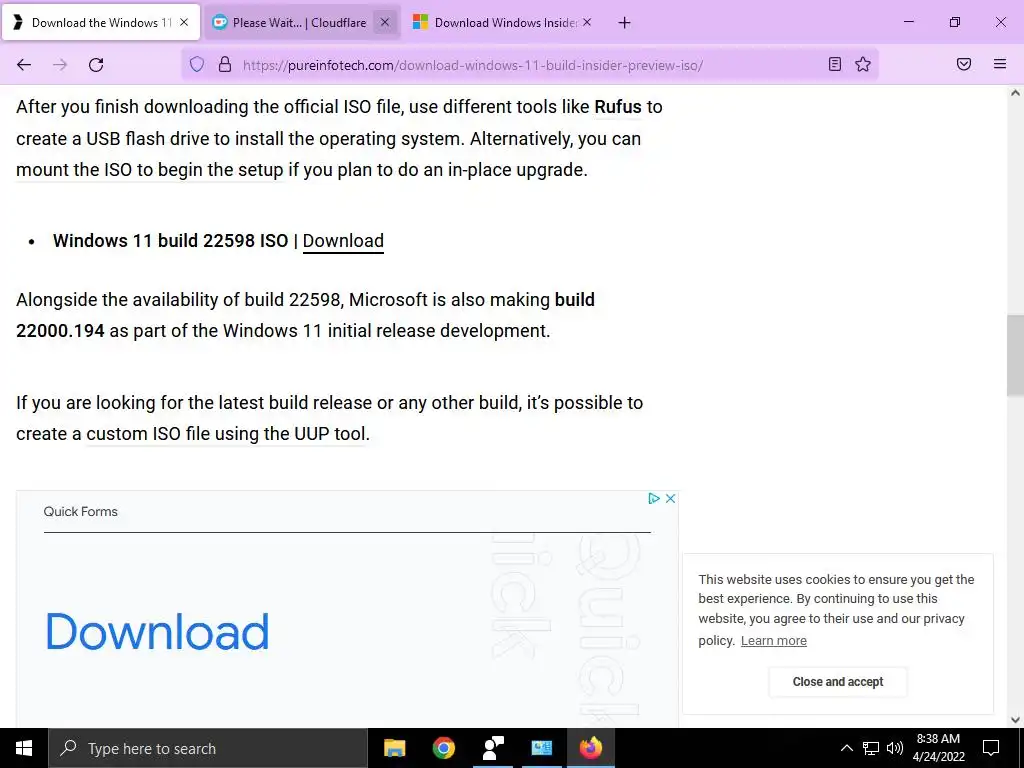This screenshot has height=768, width=1024.
Task: Open notification action center
Action: click(991, 748)
